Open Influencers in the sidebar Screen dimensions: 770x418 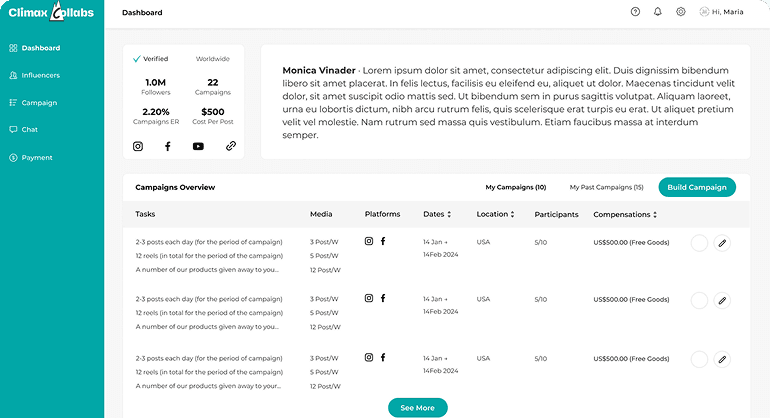[x=40, y=75]
